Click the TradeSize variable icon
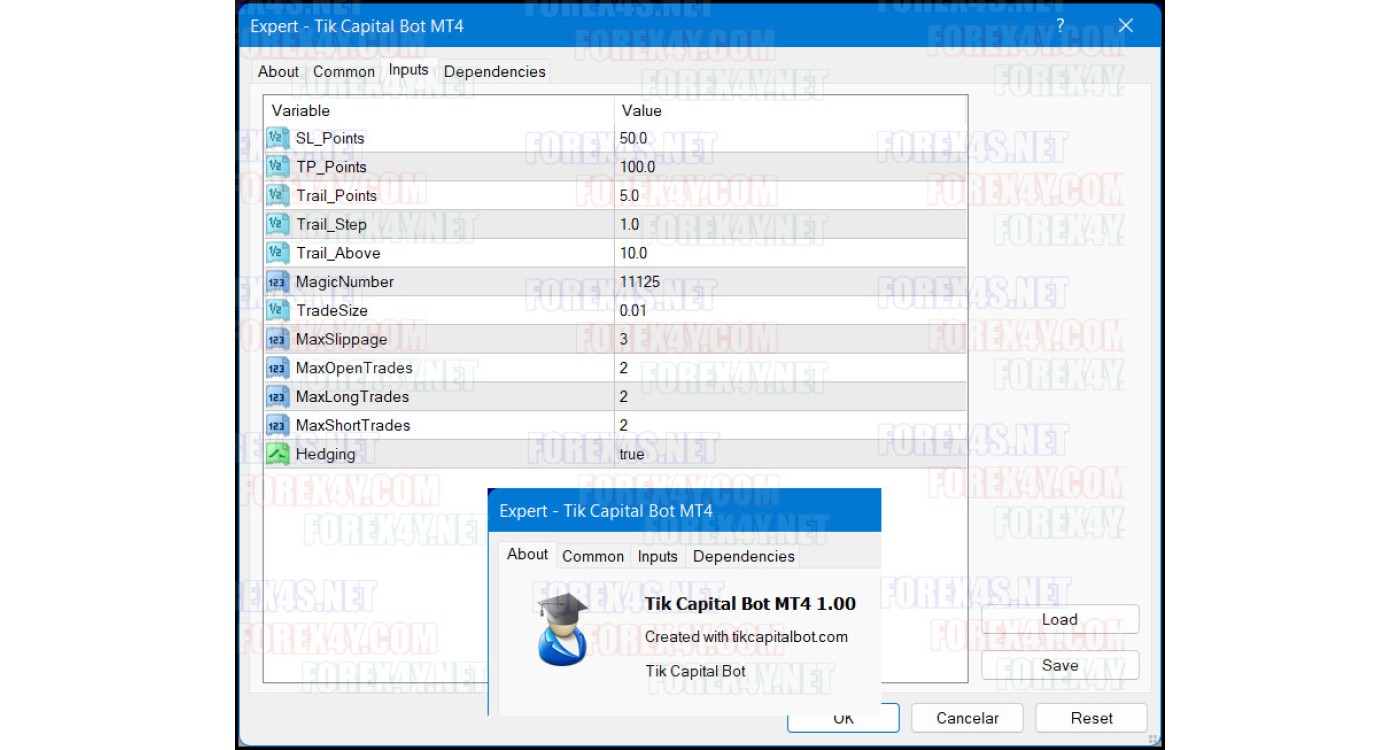The image size is (1400, 750). (278, 310)
